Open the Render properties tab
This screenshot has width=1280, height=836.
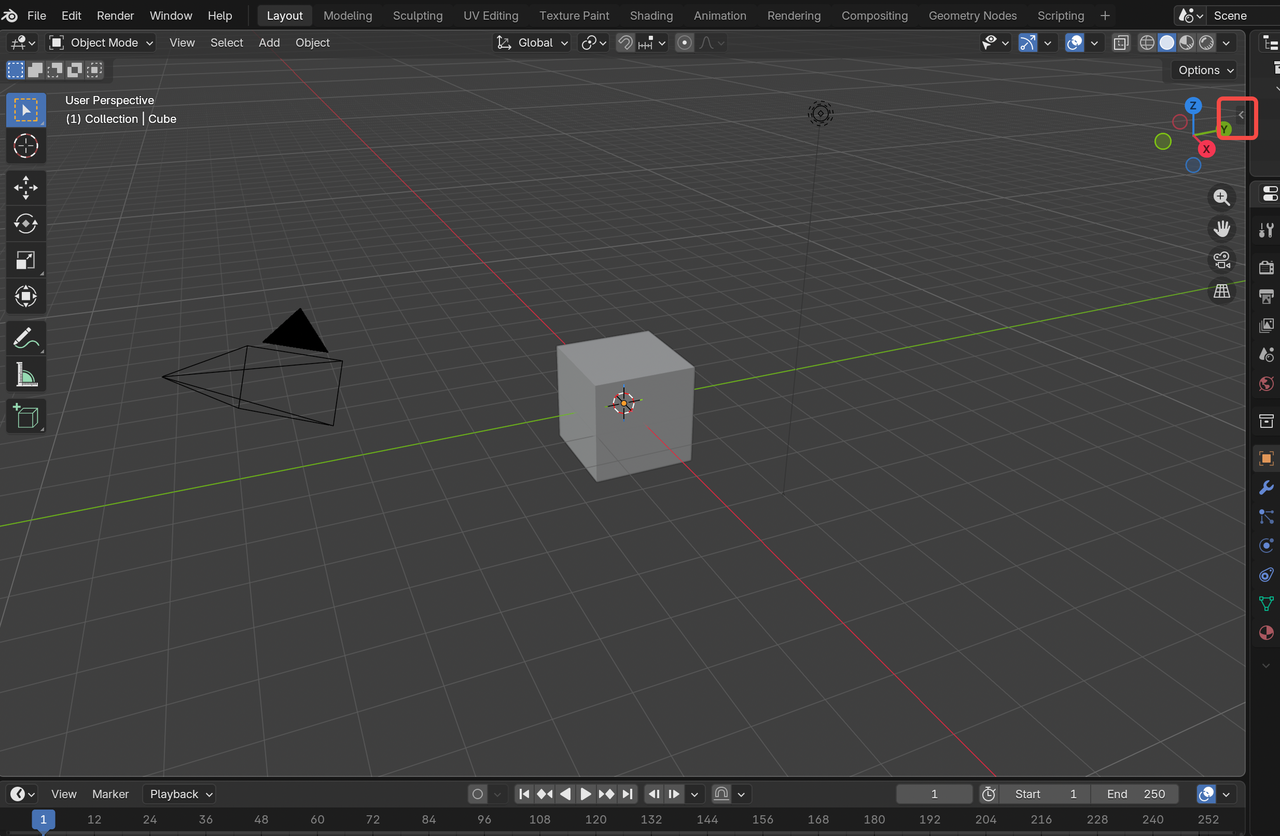(1266, 267)
